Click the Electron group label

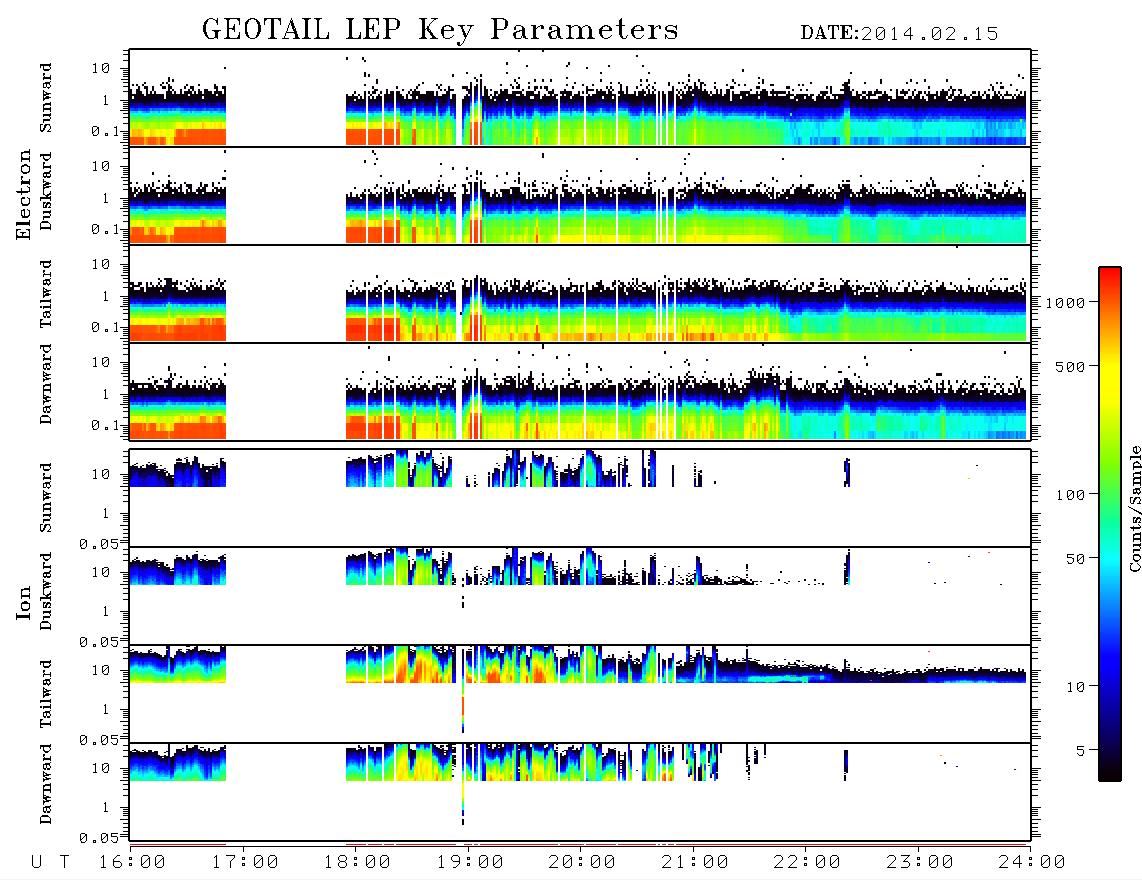tap(23, 195)
